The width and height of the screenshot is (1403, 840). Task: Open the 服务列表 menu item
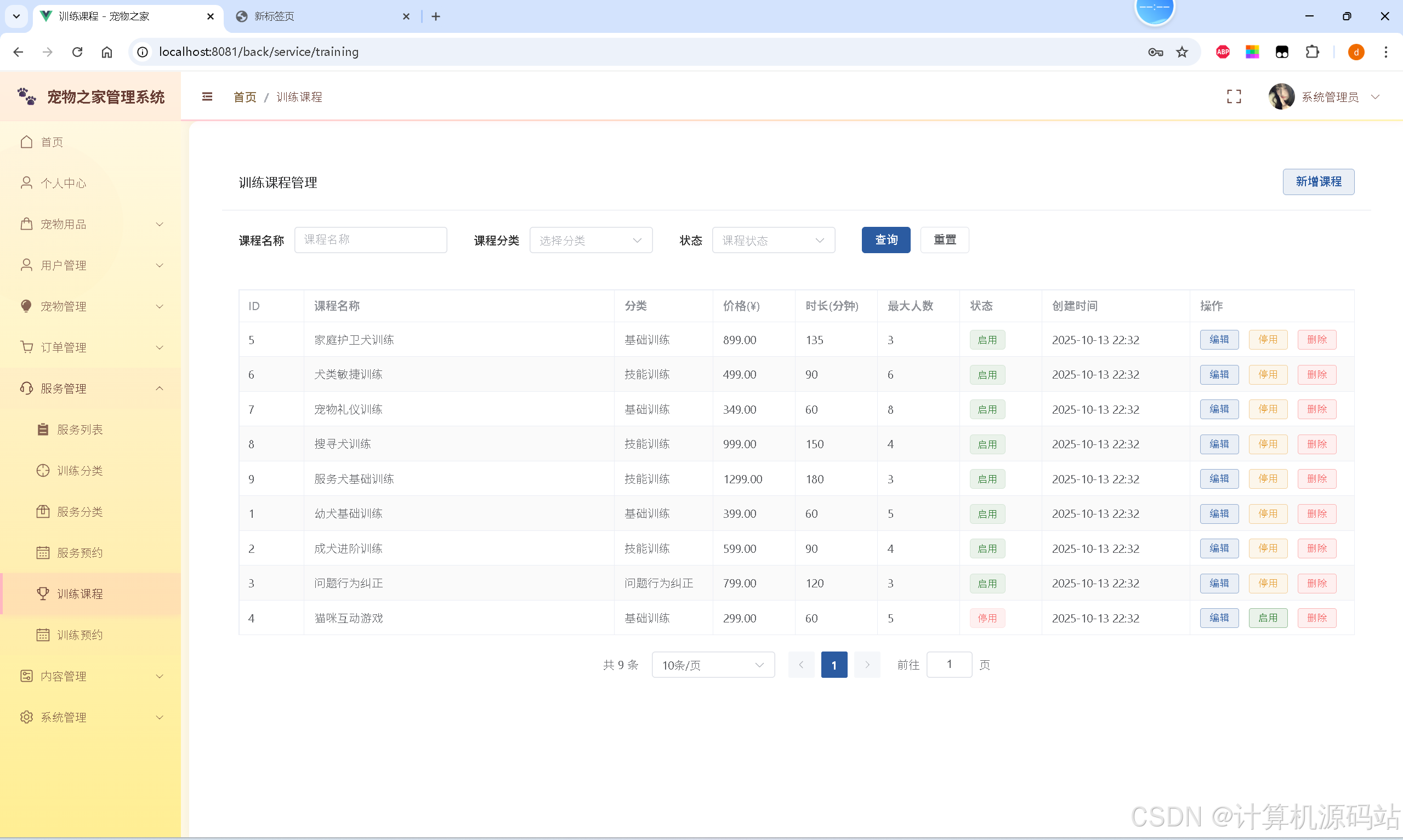90,430
